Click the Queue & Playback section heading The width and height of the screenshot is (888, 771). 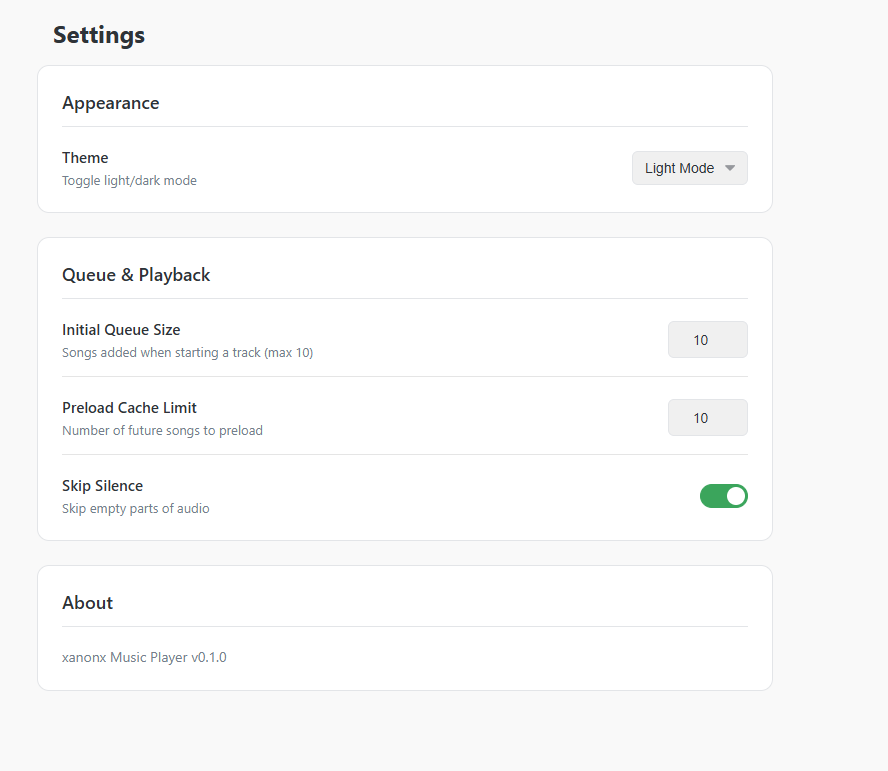pyautogui.click(x=136, y=275)
